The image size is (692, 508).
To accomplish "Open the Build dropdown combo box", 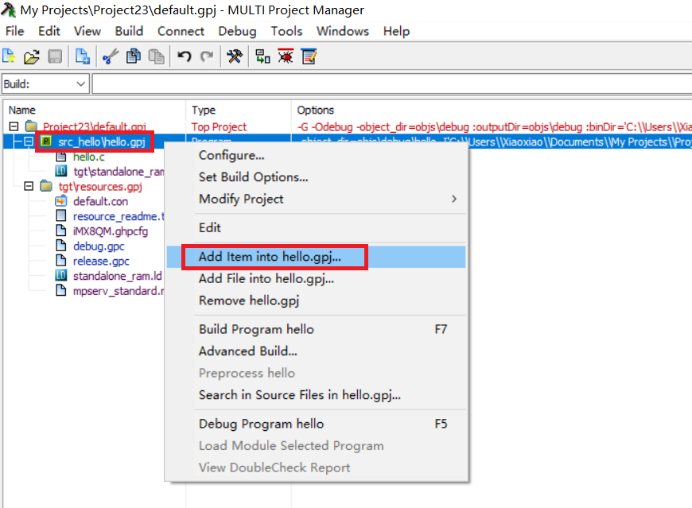I will (80, 84).
